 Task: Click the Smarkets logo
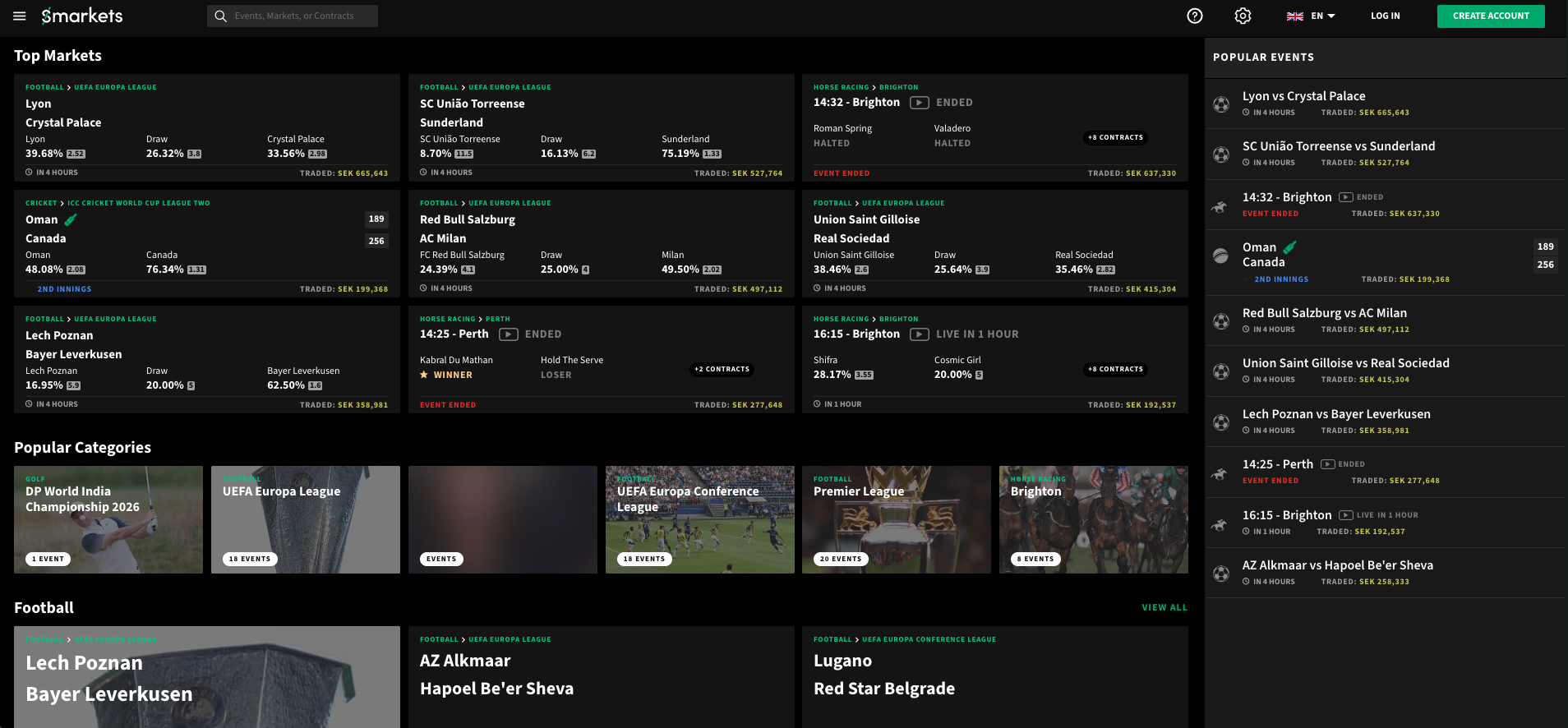[x=82, y=16]
